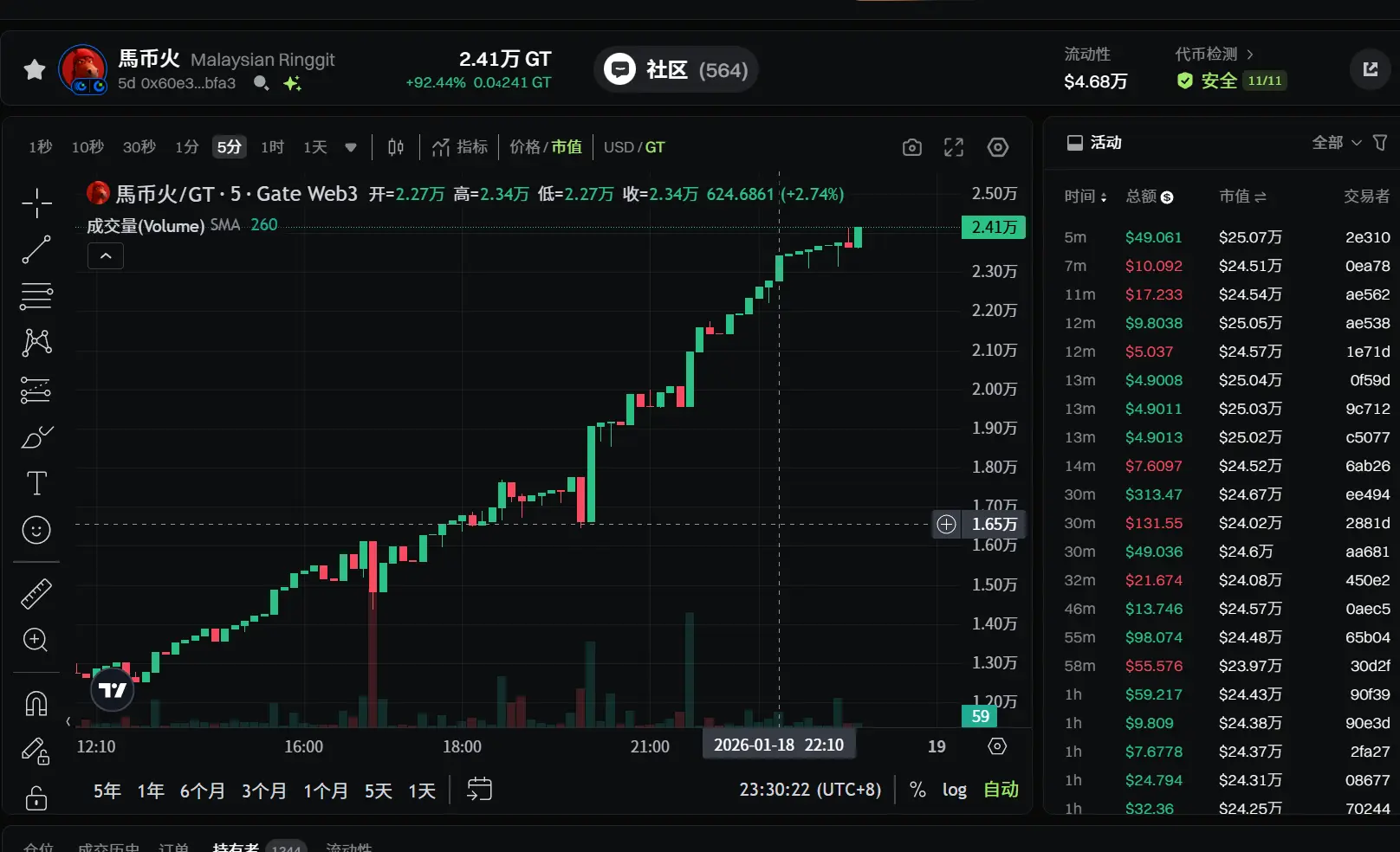Select the crosshair cursor tool

[x=36, y=203]
